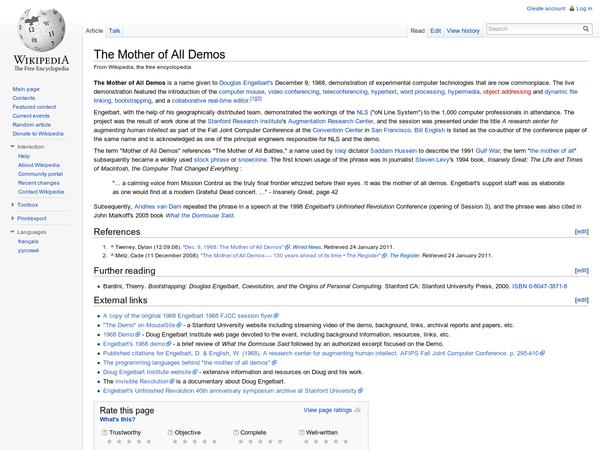Click external-link icon after The Register reference title
Viewport: 600px width, 450px height.
pyautogui.click(x=384, y=256)
